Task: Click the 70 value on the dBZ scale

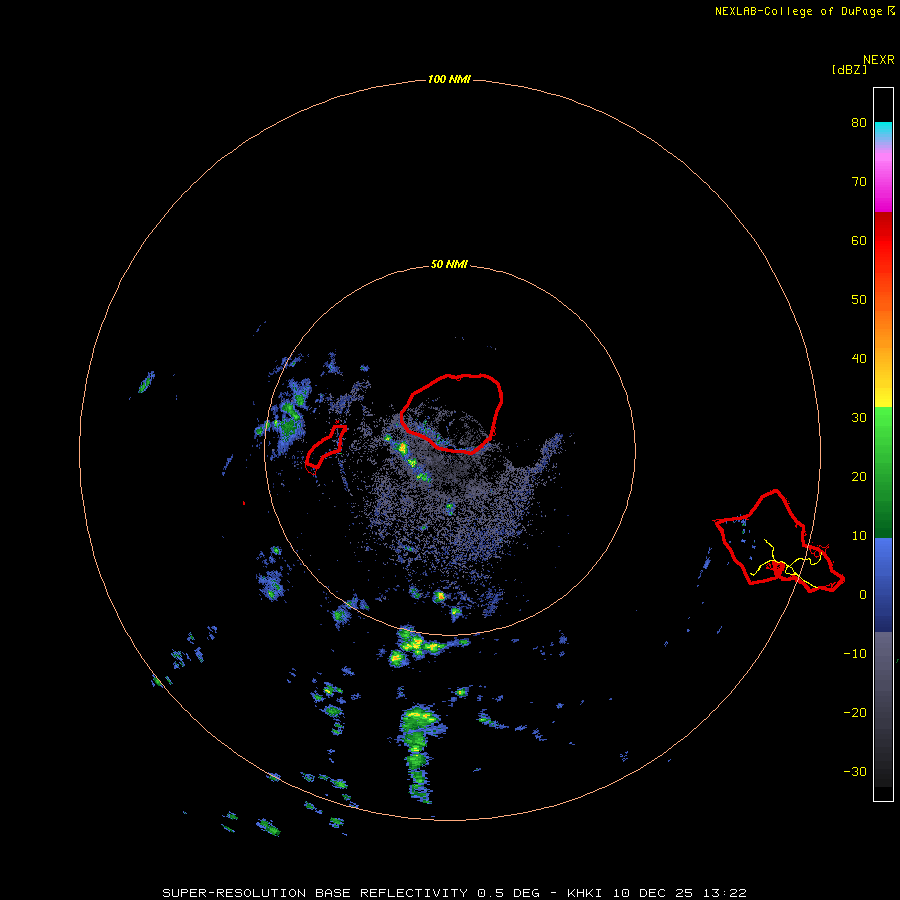Action: click(x=859, y=181)
